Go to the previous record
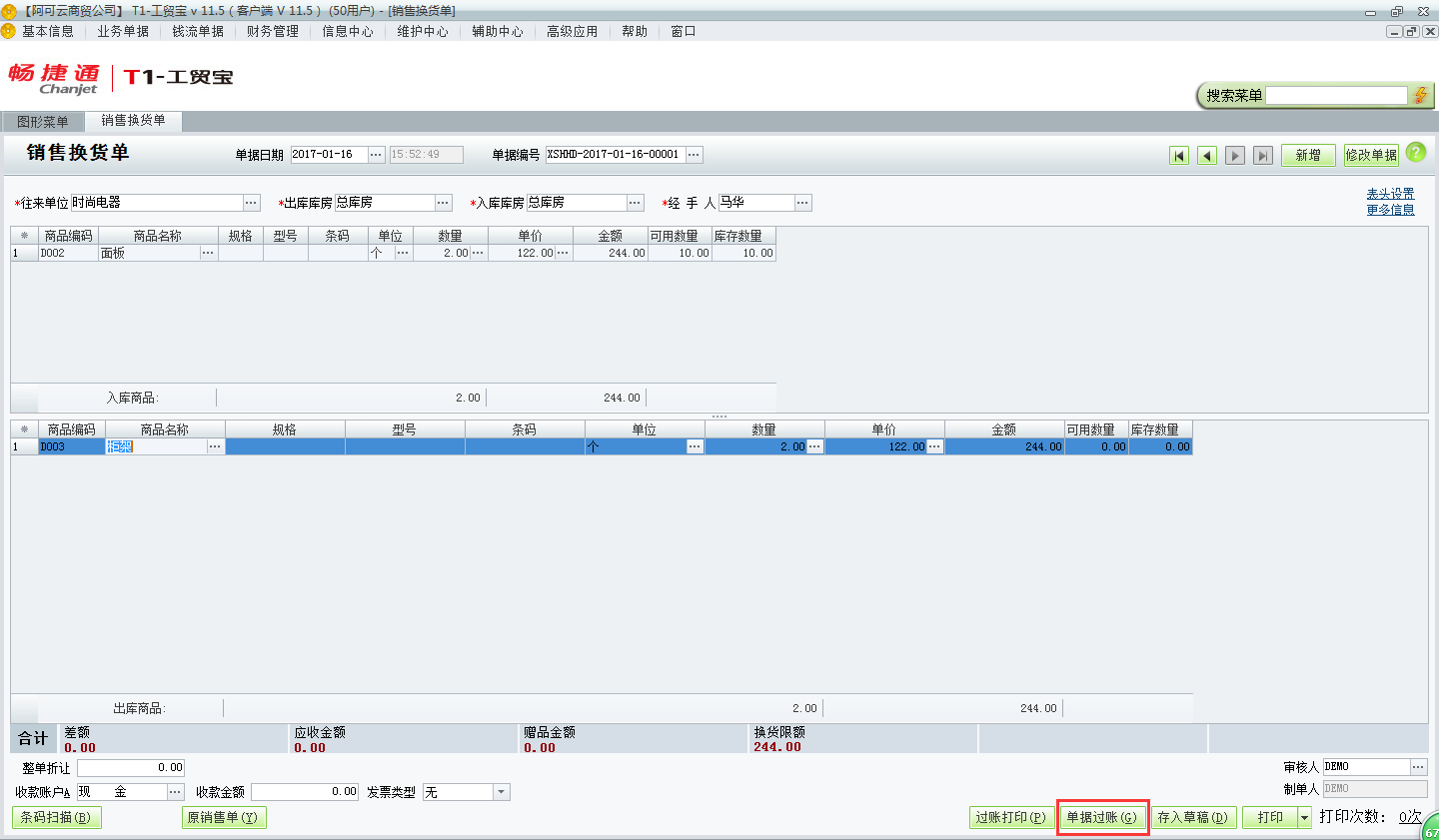 click(x=1206, y=155)
